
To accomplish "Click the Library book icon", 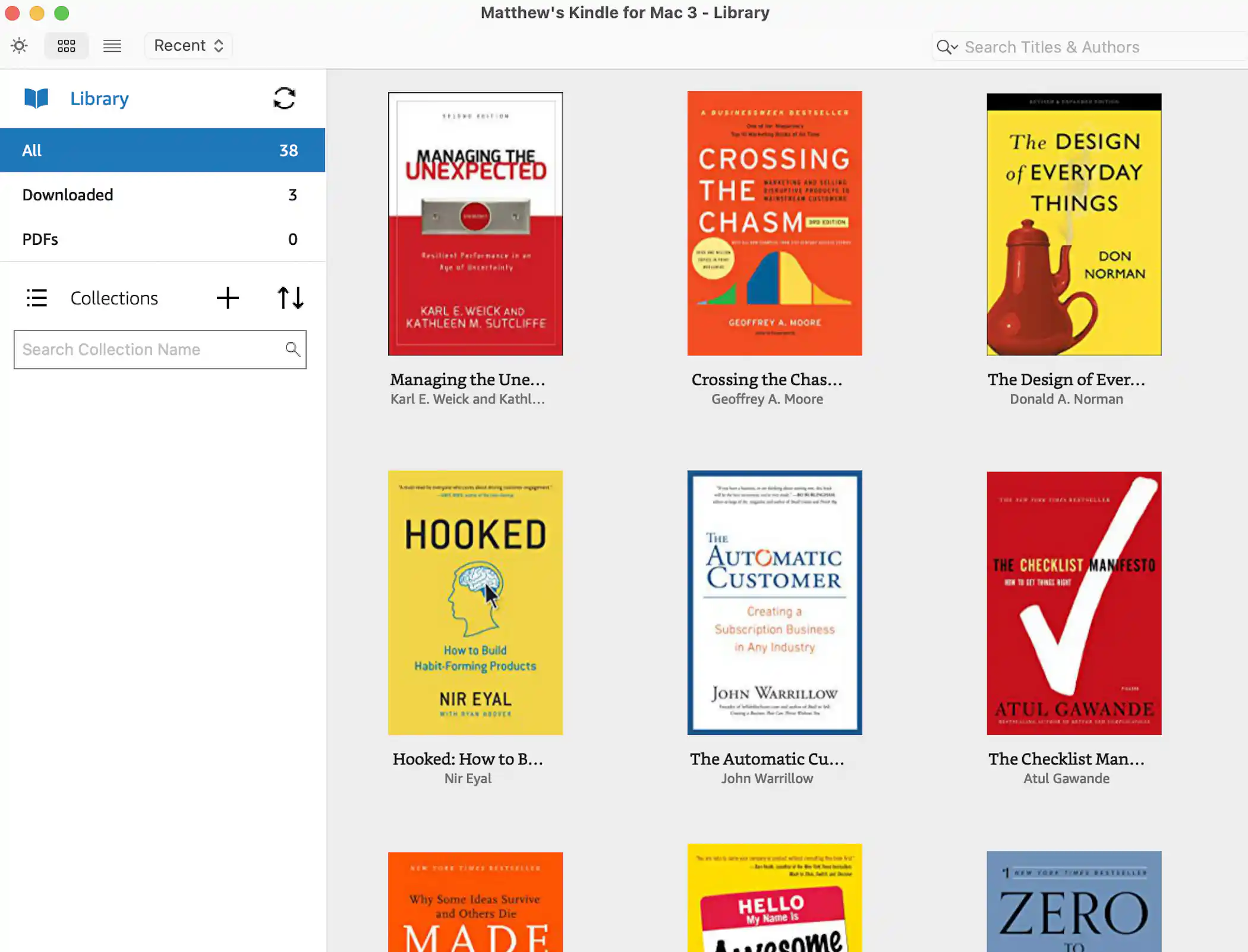I will click(x=36, y=98).
